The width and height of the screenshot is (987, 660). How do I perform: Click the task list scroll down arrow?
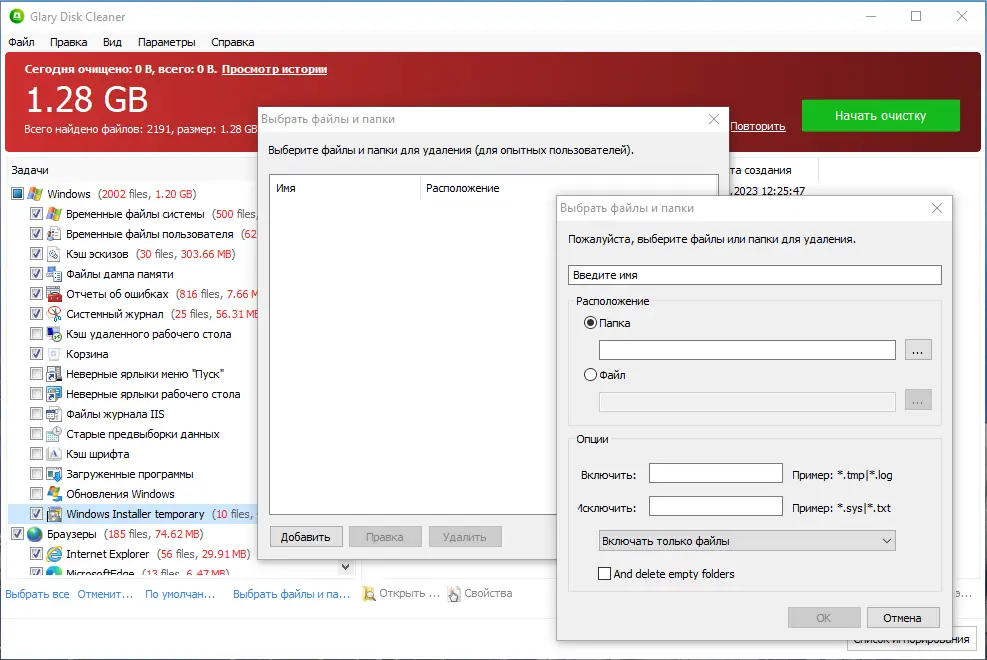click(x=346, y=567)
